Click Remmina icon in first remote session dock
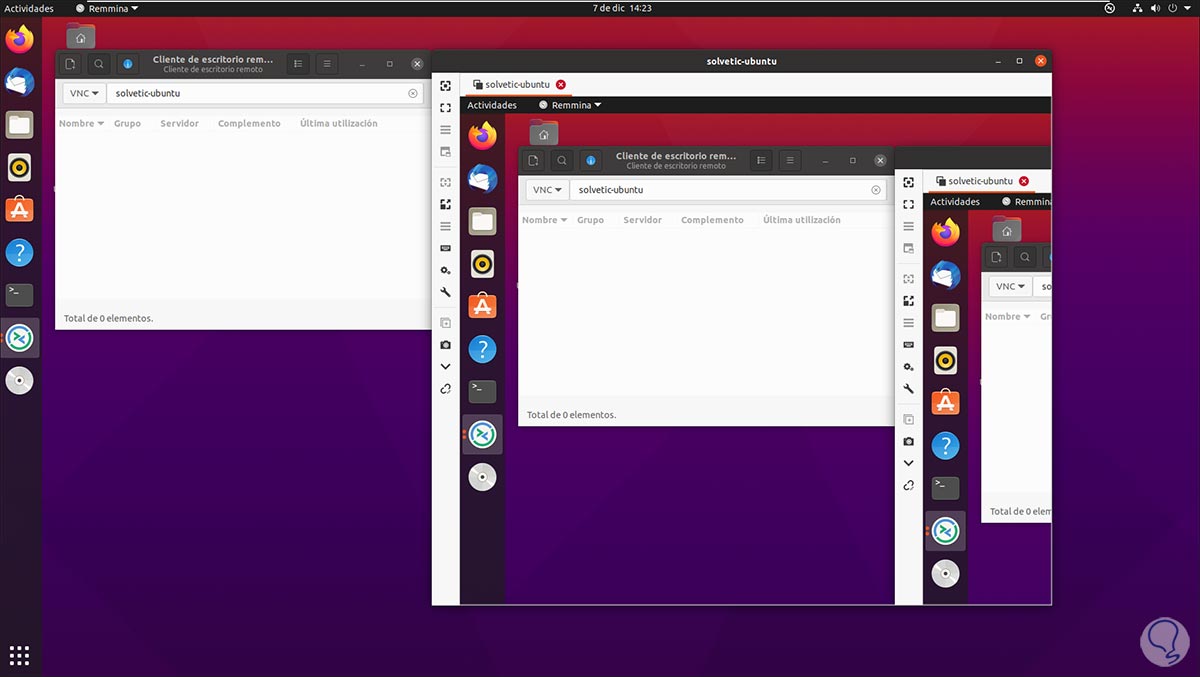 point(482,435)
